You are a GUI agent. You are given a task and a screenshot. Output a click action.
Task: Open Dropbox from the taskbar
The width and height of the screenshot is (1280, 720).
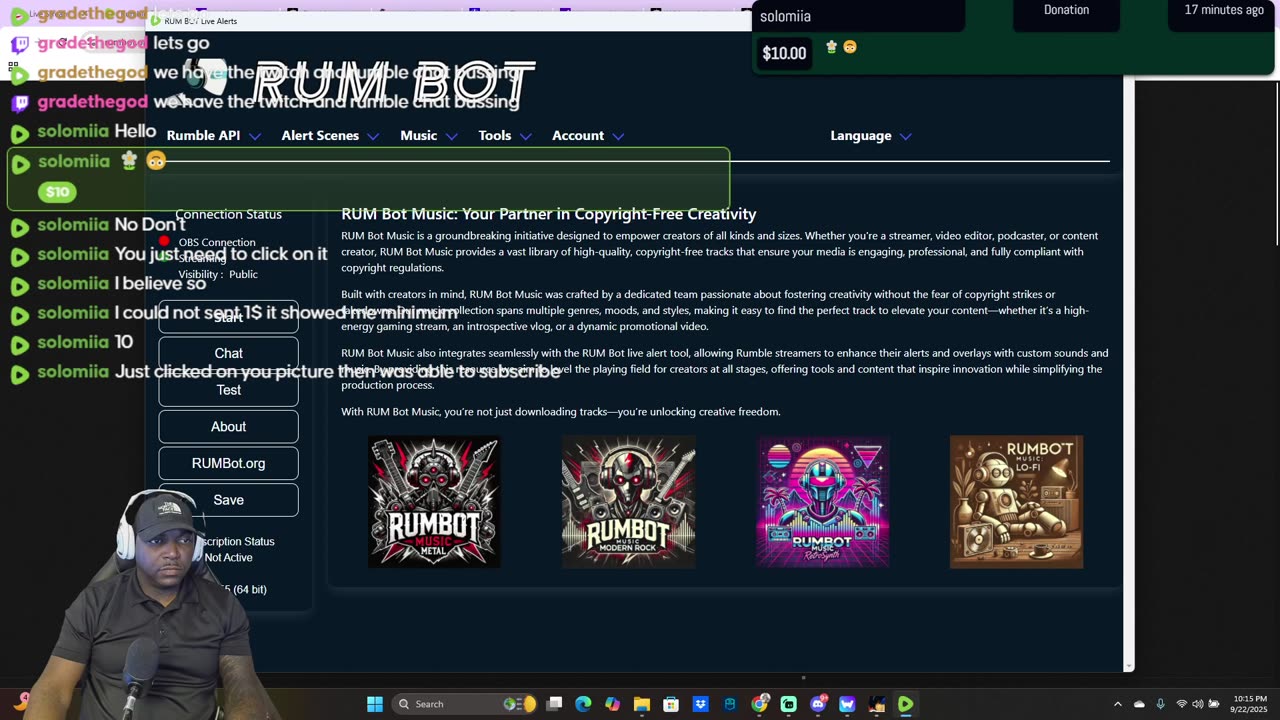(701, 704)
